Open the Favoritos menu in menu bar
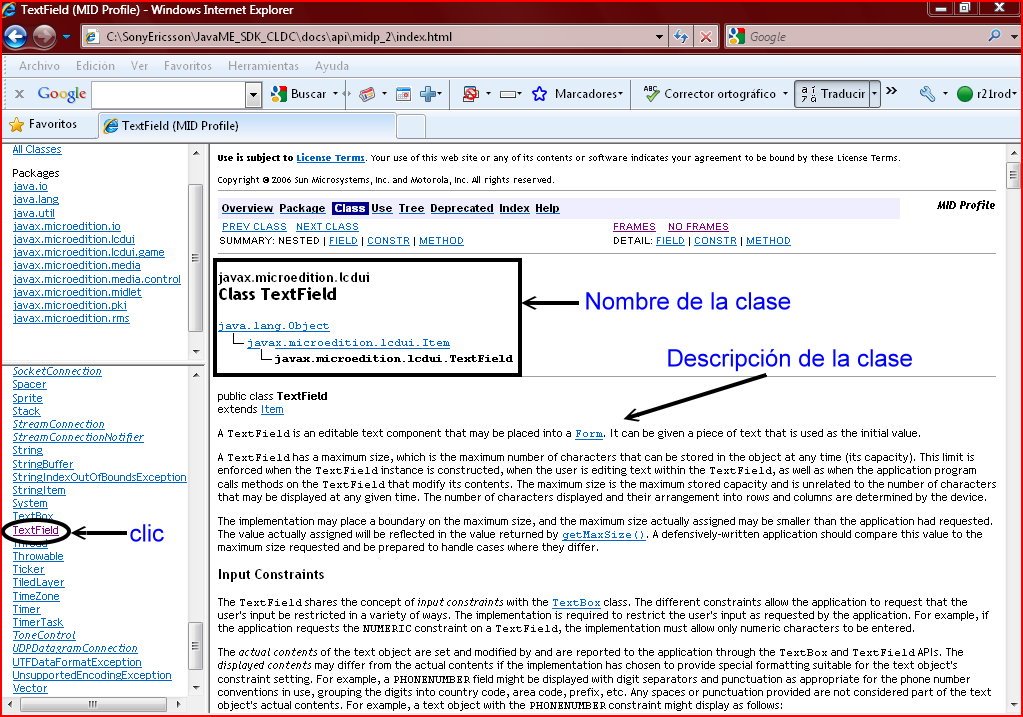 [188, 66]
